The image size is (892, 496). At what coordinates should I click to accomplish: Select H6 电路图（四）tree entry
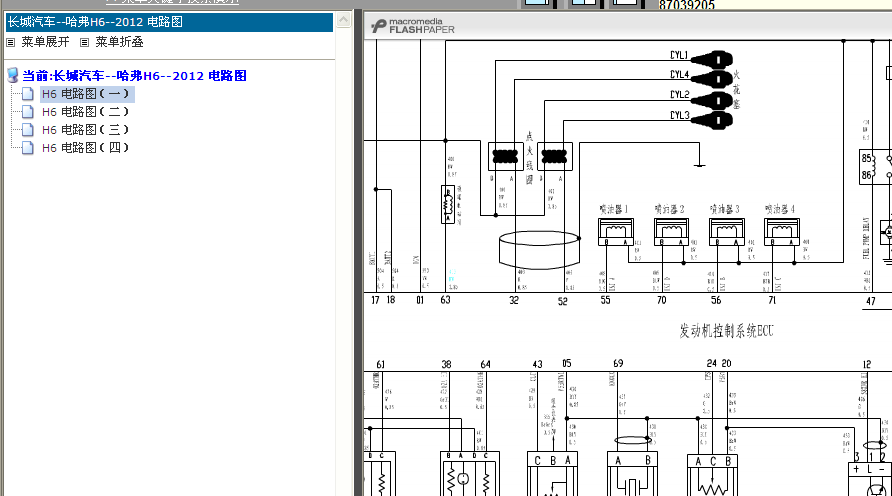pos(85,148)
